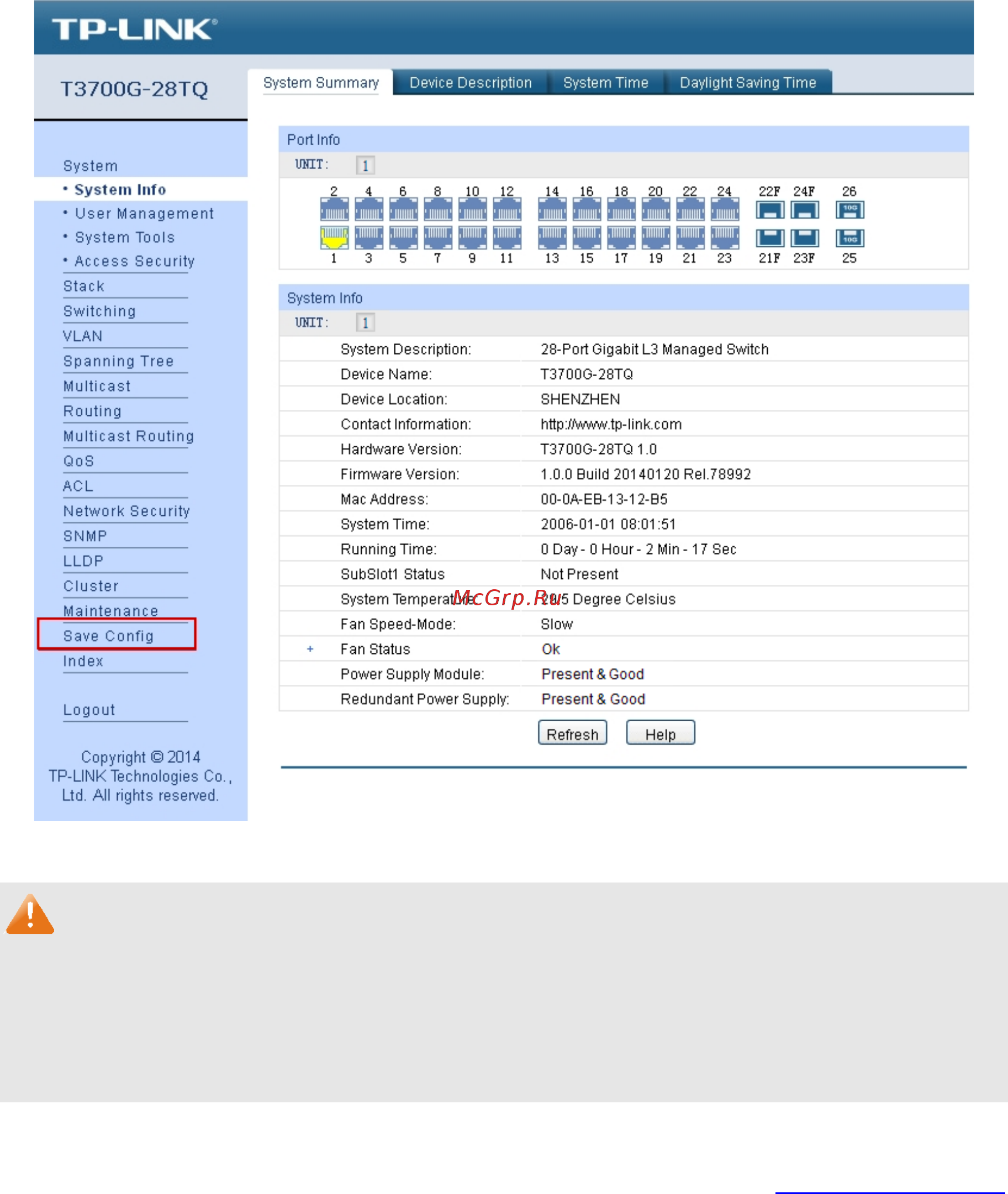
Task: Click port 18 icon
Action: pyautogui.click(x=621, y=210)
